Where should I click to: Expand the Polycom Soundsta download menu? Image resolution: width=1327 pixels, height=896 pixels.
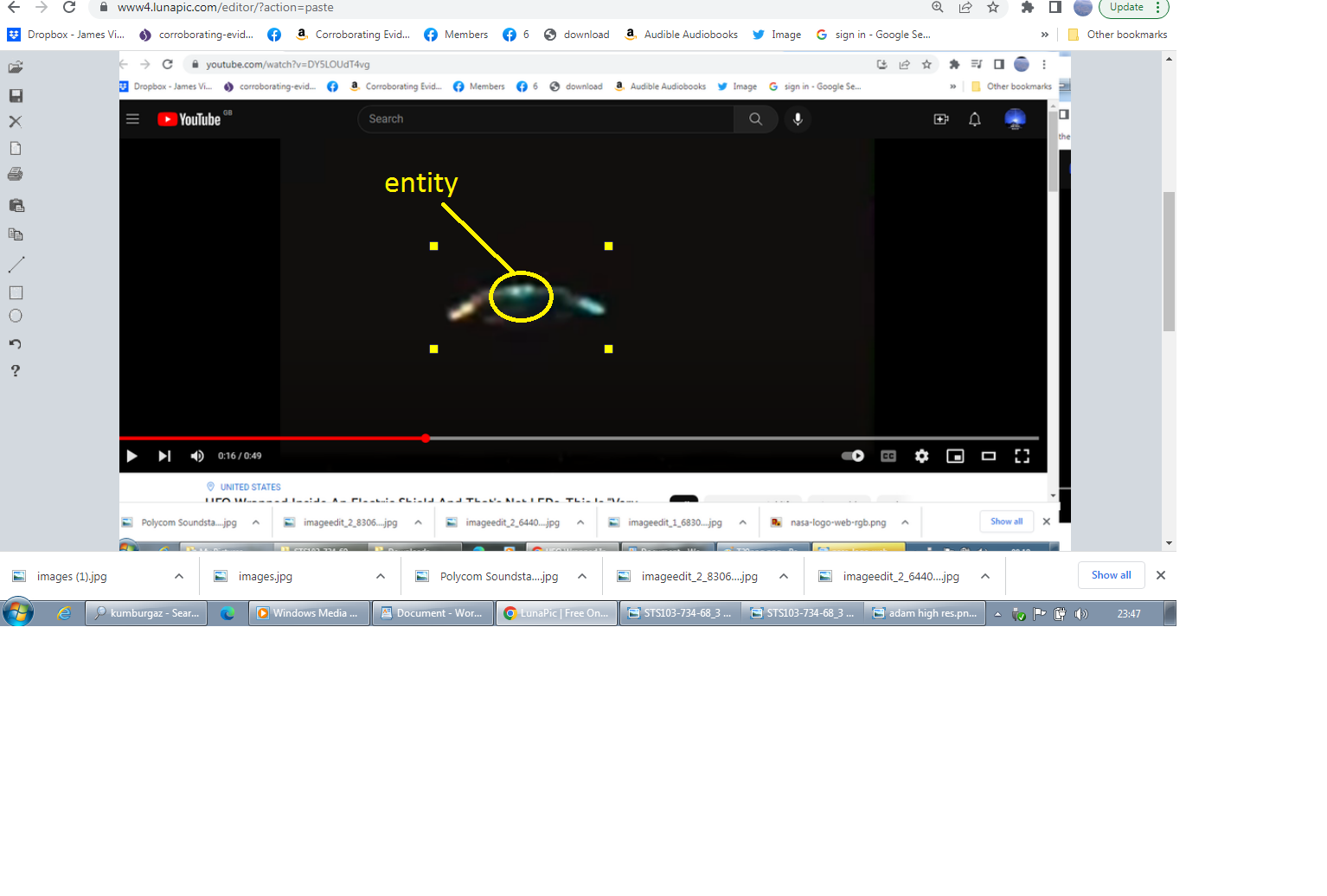(x=582, y=577)
